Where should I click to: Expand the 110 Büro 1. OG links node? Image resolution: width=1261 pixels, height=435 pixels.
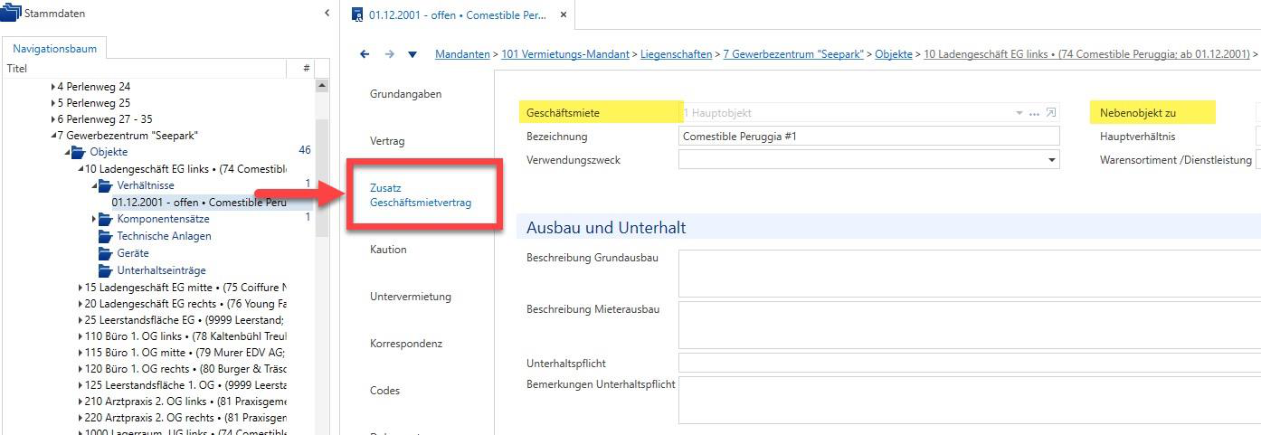click(81, 338)
